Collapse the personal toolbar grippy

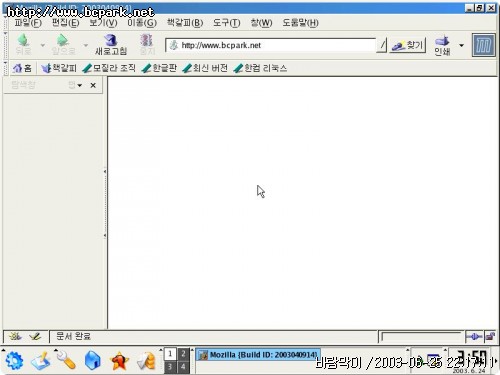(x=5, y=68)
